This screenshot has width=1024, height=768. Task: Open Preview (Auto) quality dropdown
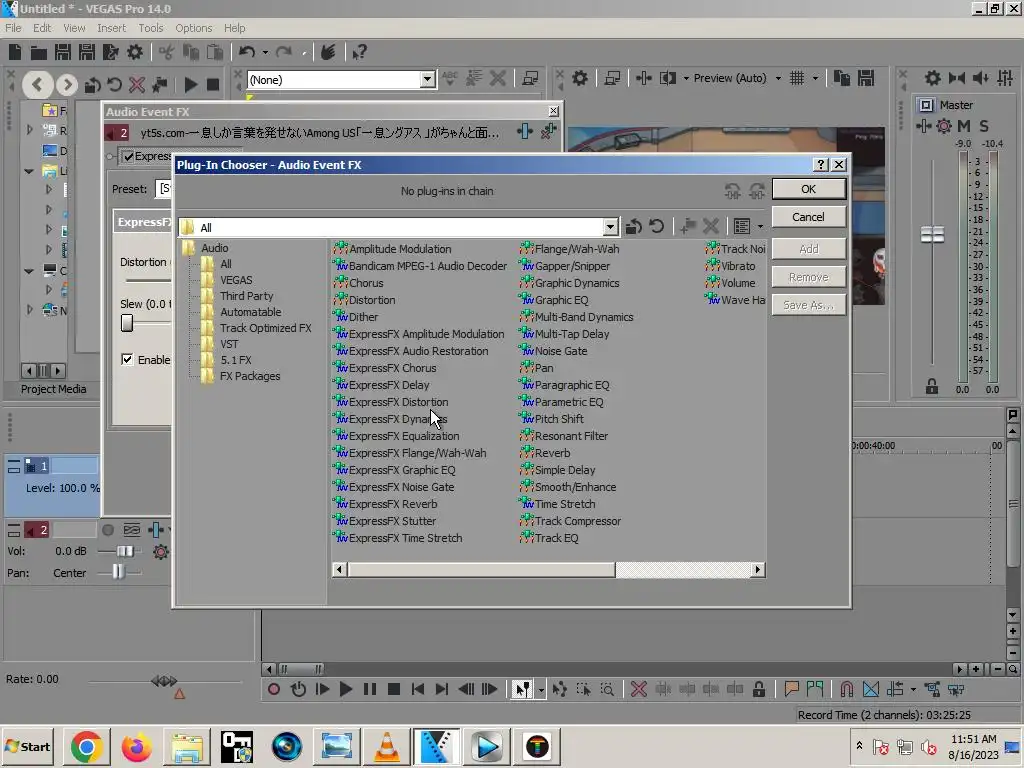778,78
